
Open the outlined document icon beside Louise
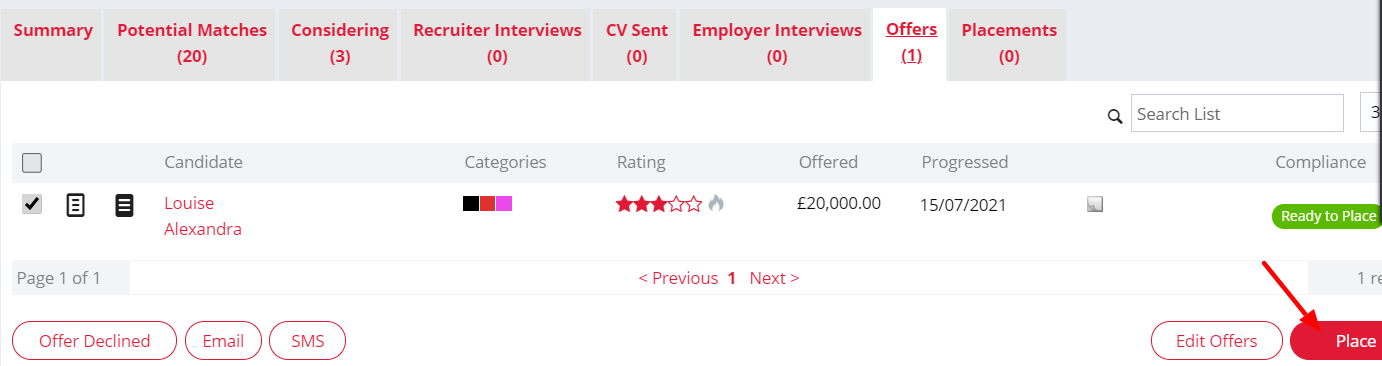[75, 206]
